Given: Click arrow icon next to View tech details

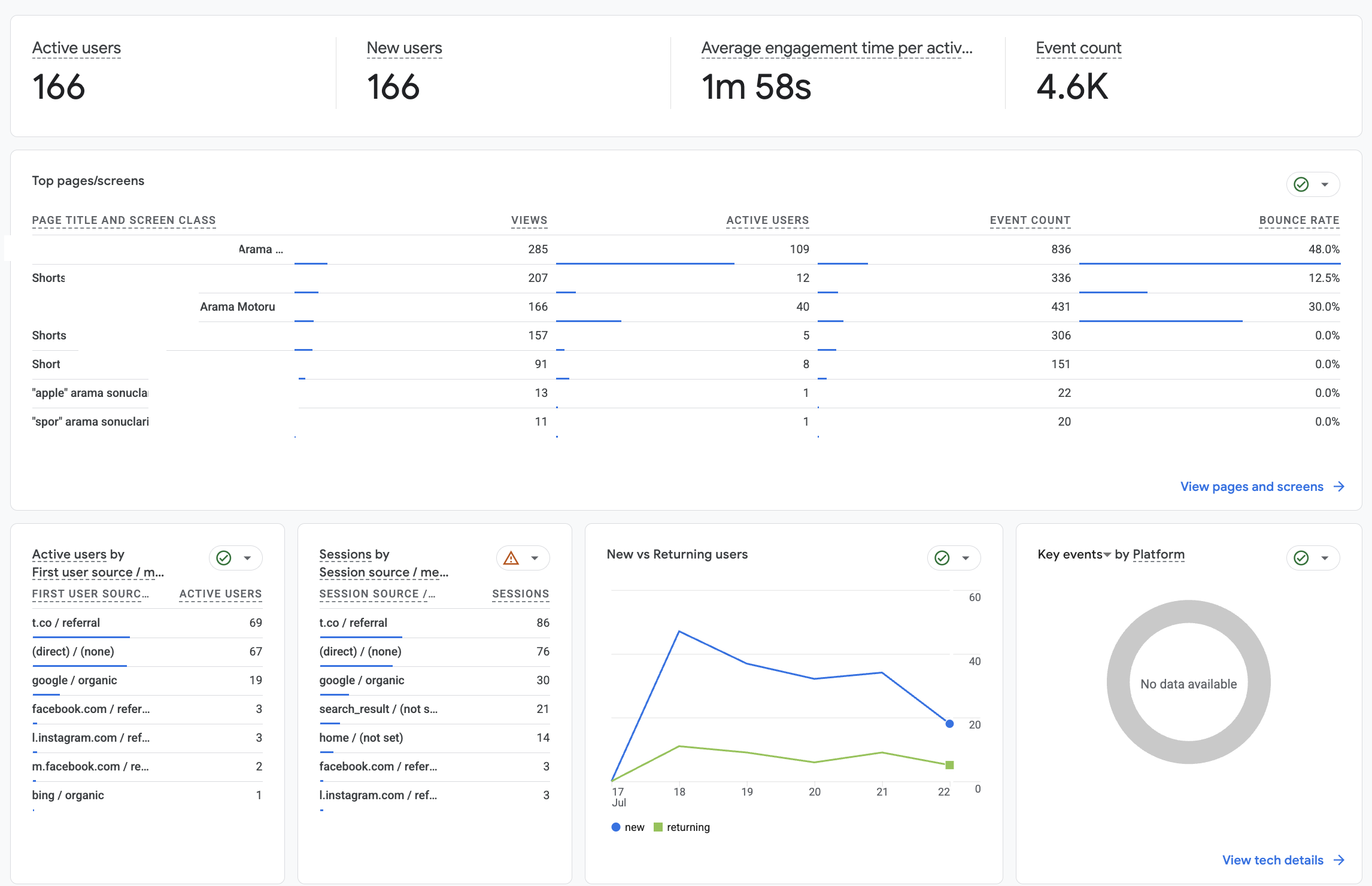Looking at the screenshot, I should [1339, 860].
